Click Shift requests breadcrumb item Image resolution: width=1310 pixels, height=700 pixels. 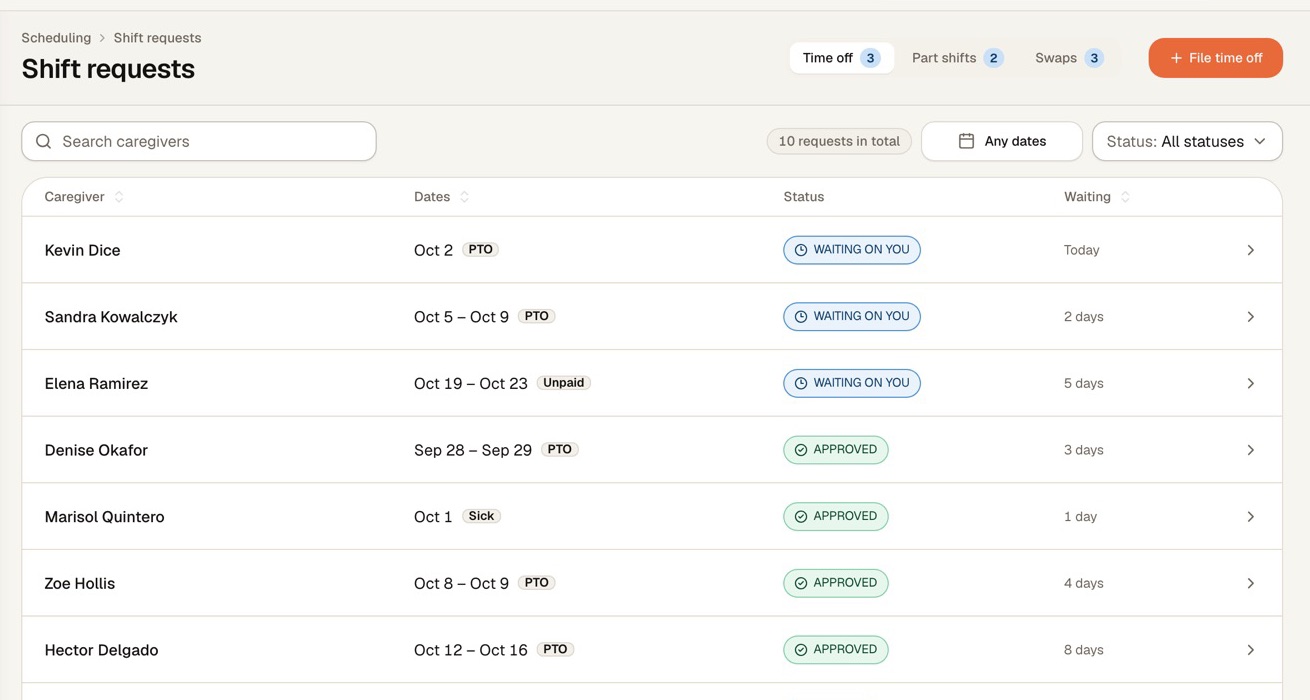(x=157, y=38)
